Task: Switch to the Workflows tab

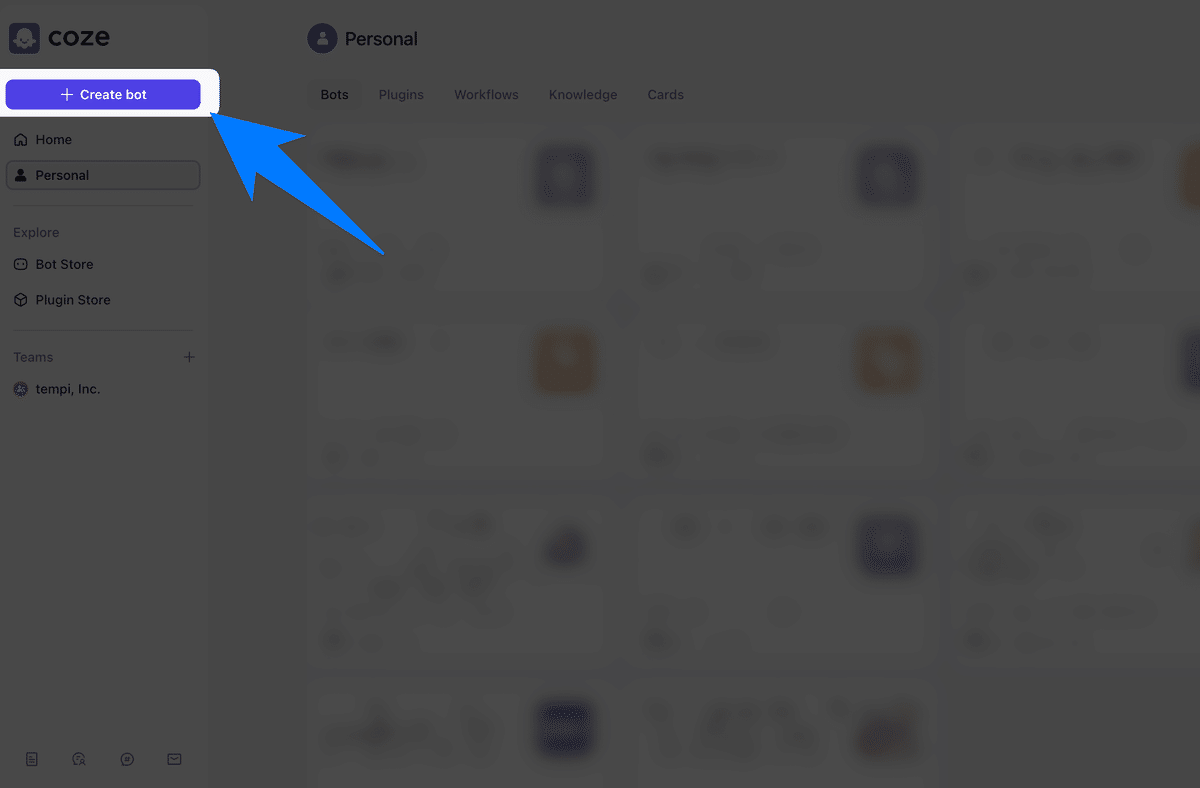Action: coord(486,95)
